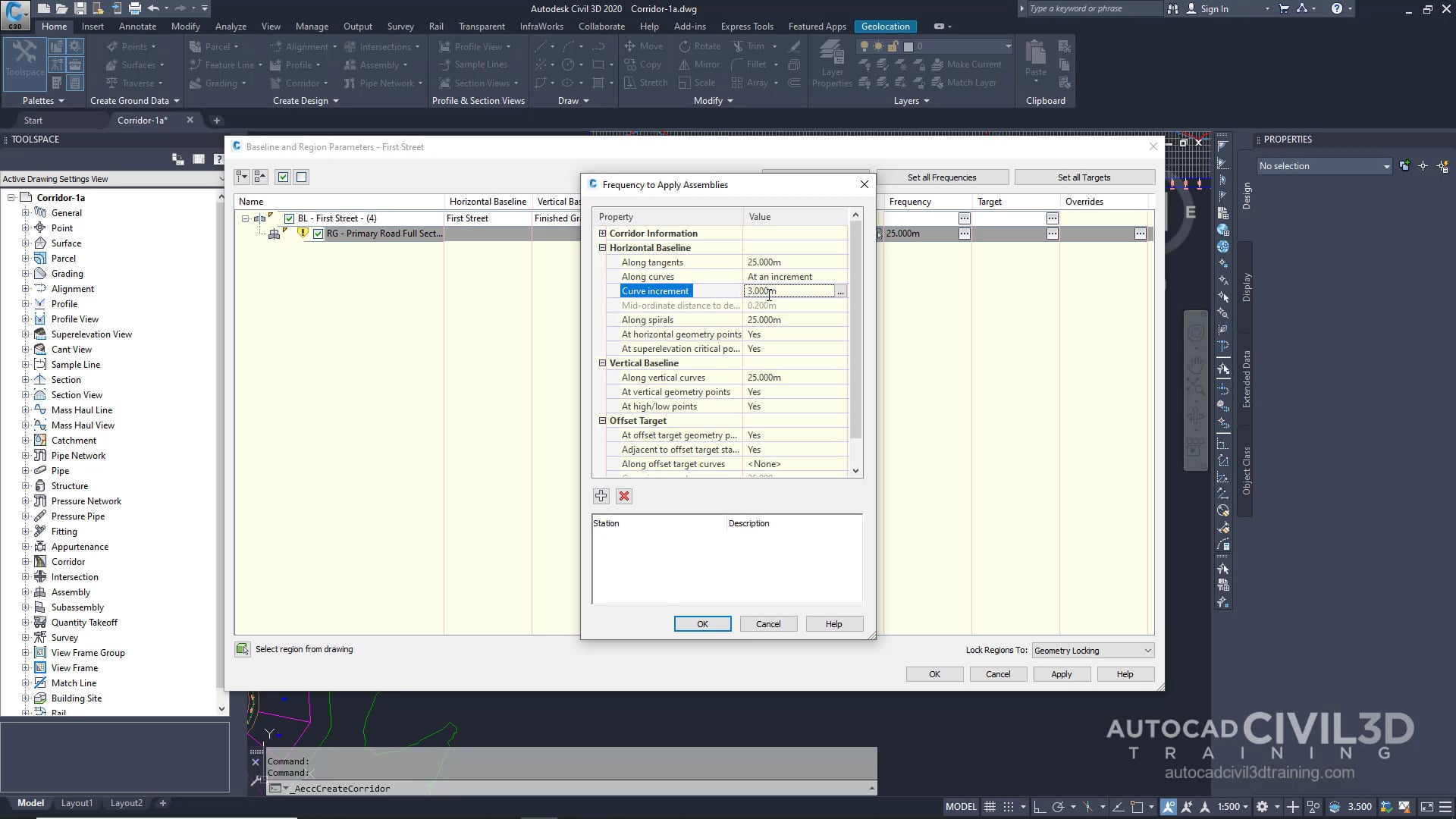Open the Annotate ribbon tab
Viewport: 1456px width, 819px height.
click(x=137, y=26)
